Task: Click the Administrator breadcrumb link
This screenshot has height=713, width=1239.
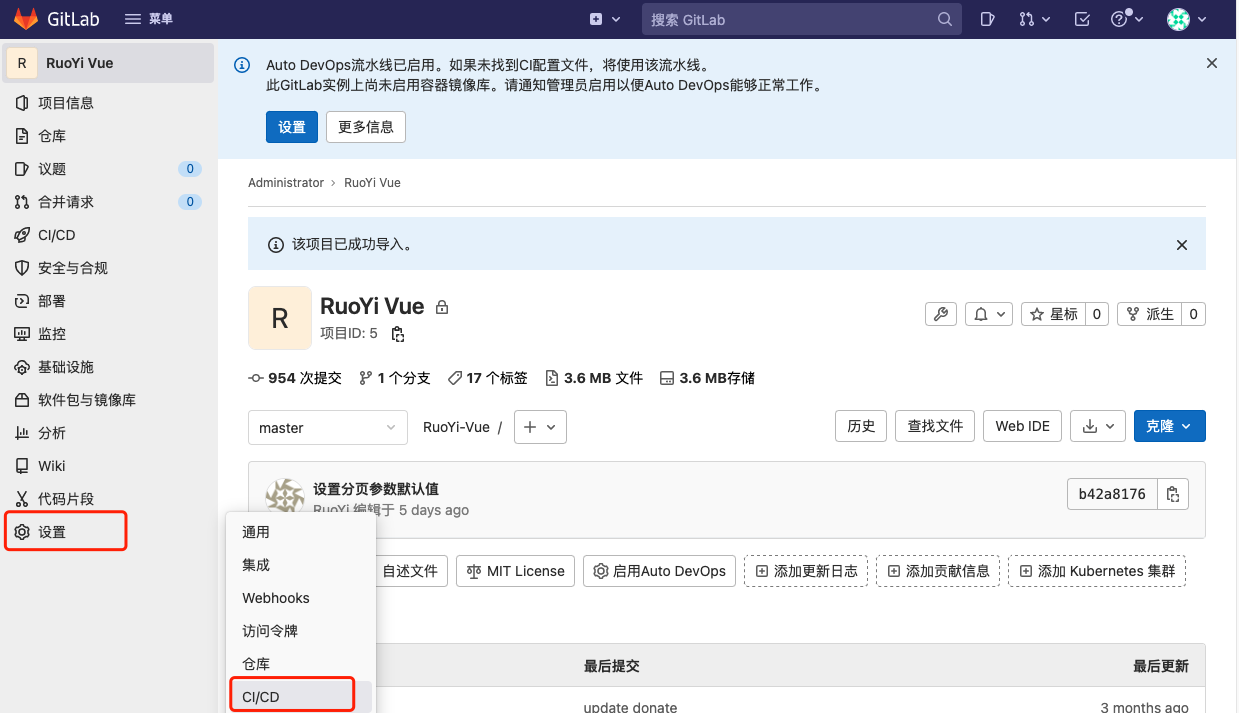Action: 286,183
